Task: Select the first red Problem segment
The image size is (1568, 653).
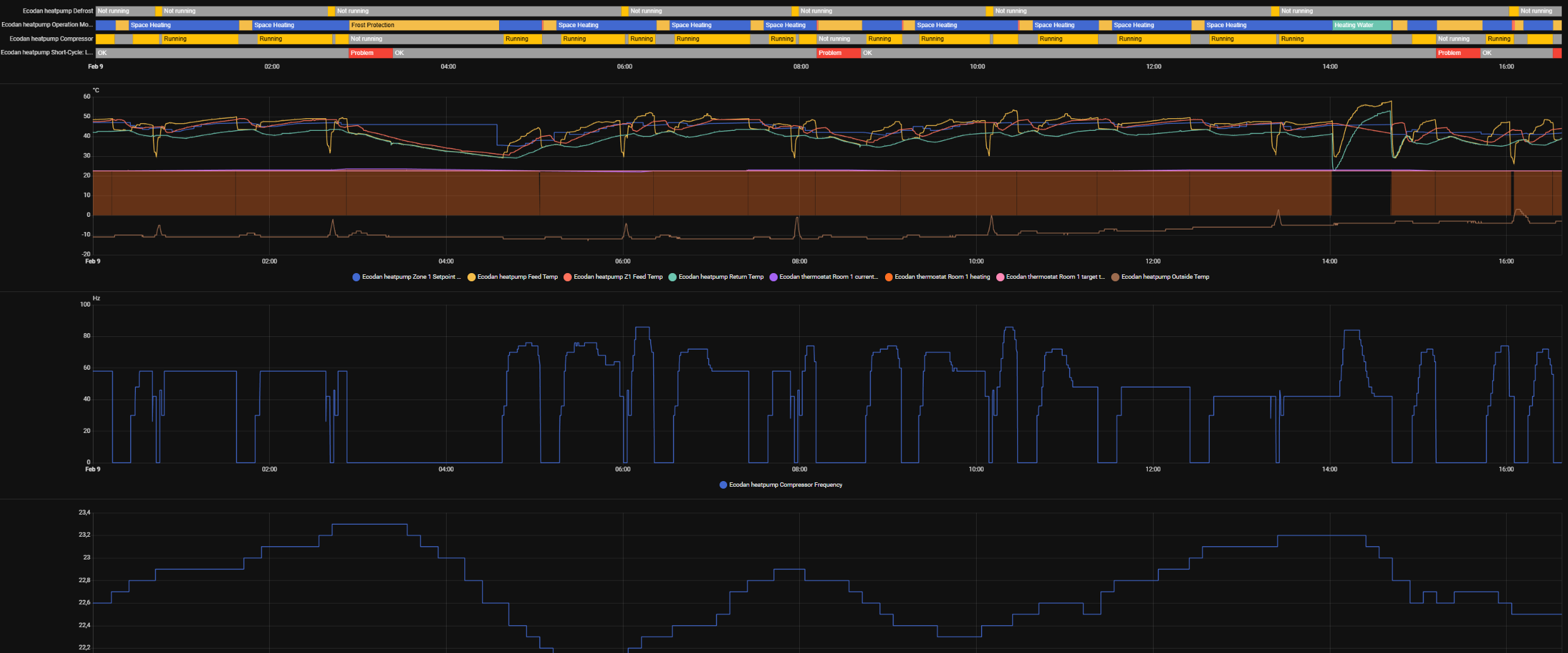Action: coord(370,53)
